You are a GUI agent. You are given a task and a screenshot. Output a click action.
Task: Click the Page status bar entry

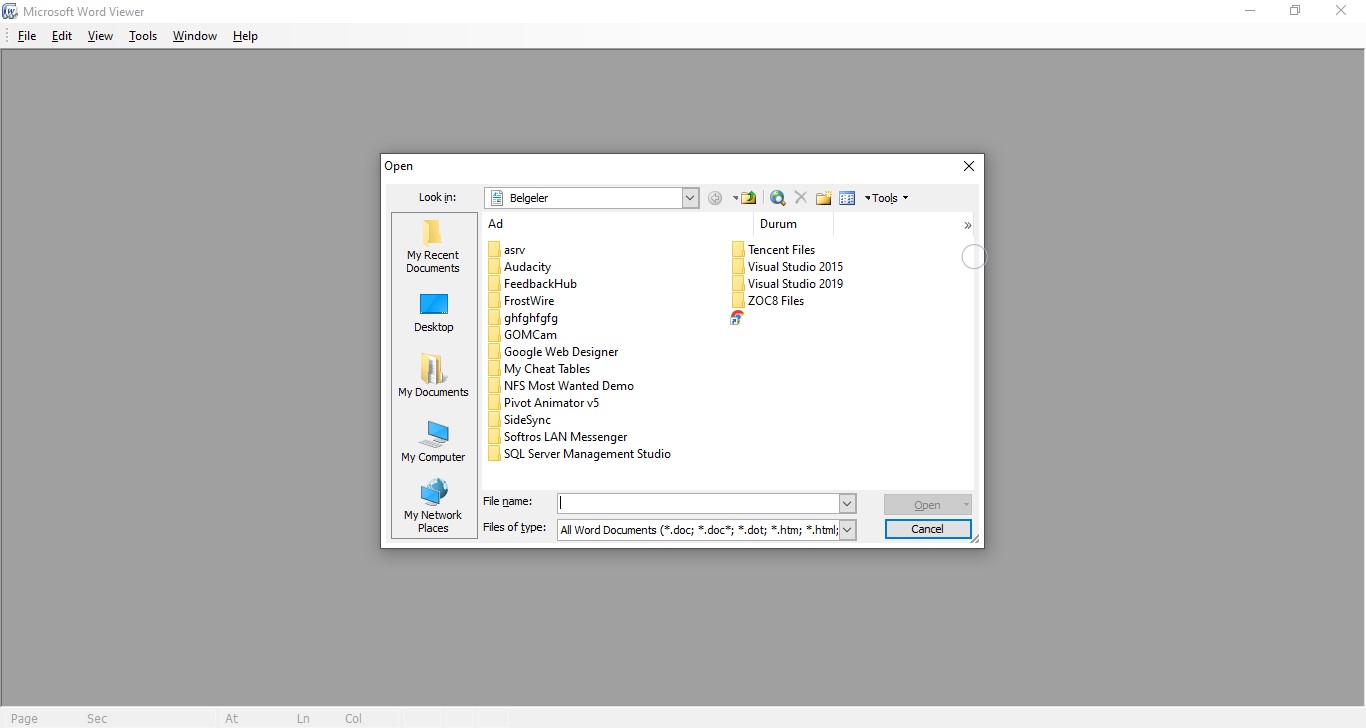[x=24, y=718]
